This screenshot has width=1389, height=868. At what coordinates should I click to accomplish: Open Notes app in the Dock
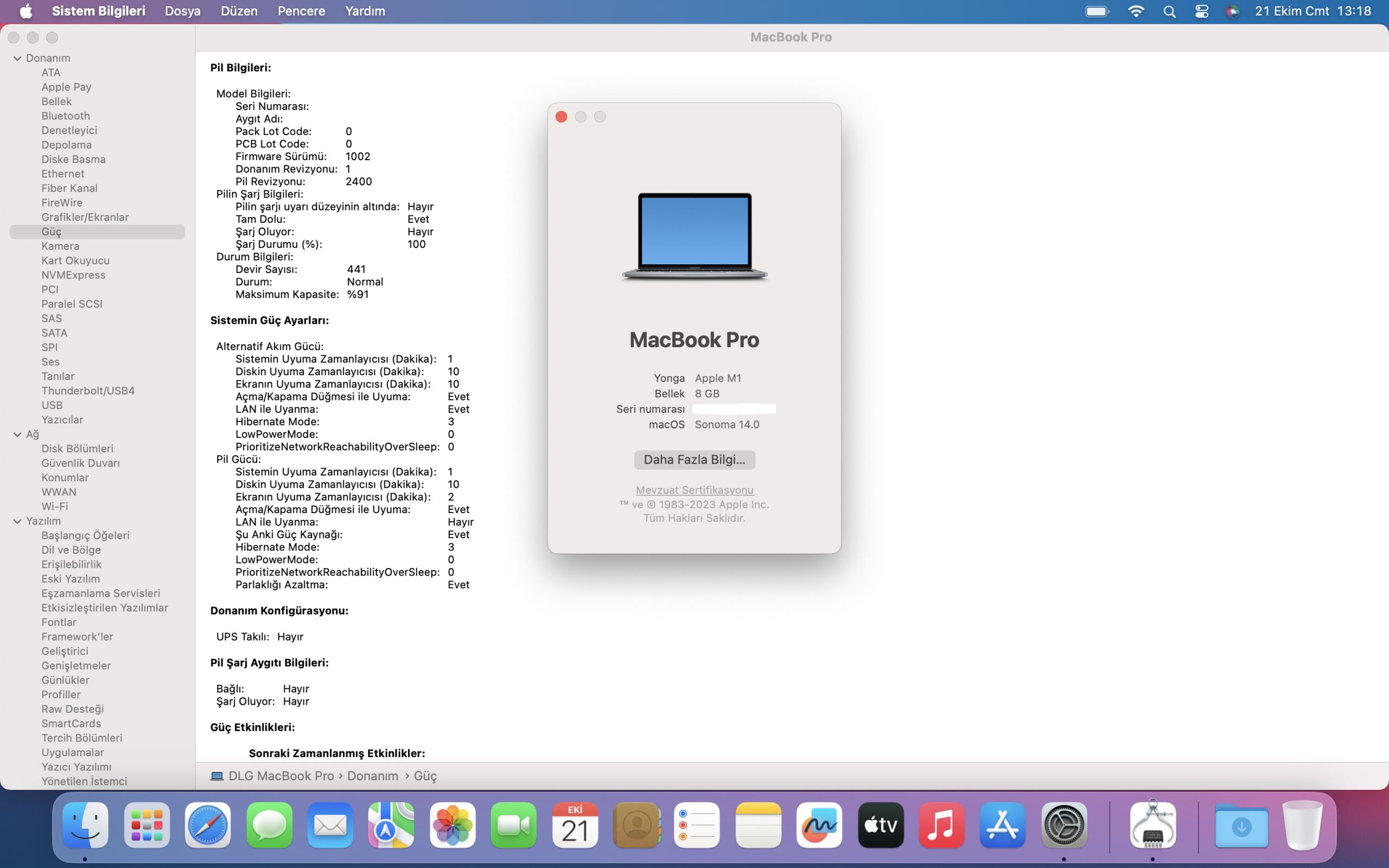(759, 826)
